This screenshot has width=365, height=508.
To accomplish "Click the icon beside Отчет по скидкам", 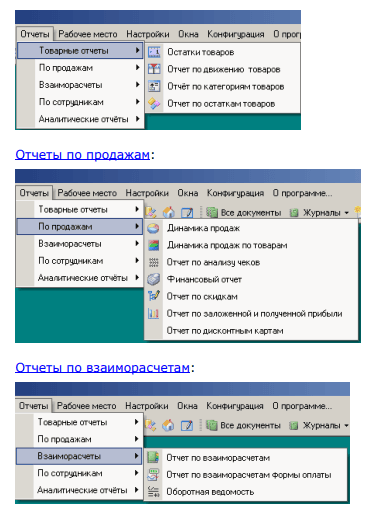I will coord(153,296).
